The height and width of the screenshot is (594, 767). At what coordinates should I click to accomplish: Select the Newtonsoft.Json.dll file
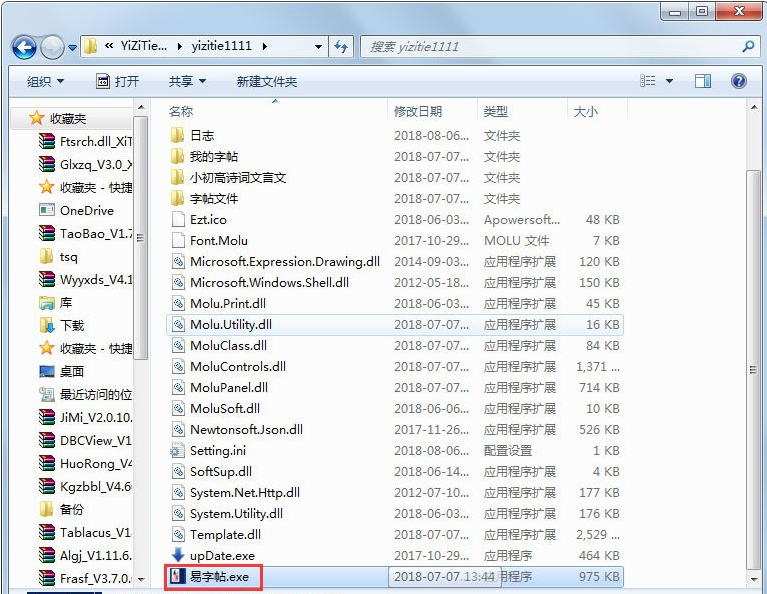click(246, 430)
